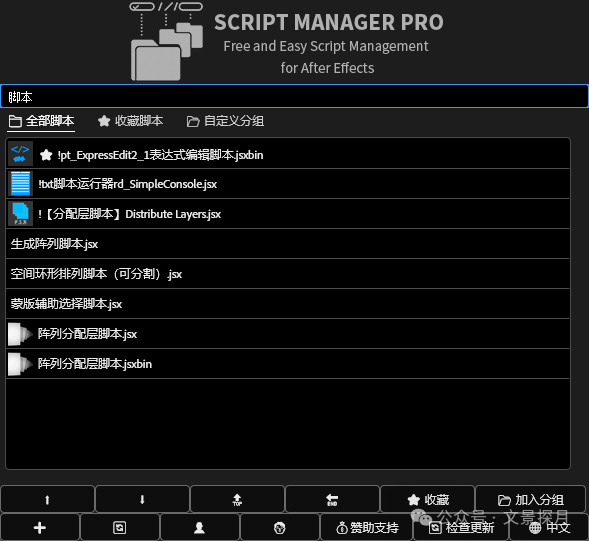Open the author profile person icon
Screen dimensions: 589x541
(199, 528)
